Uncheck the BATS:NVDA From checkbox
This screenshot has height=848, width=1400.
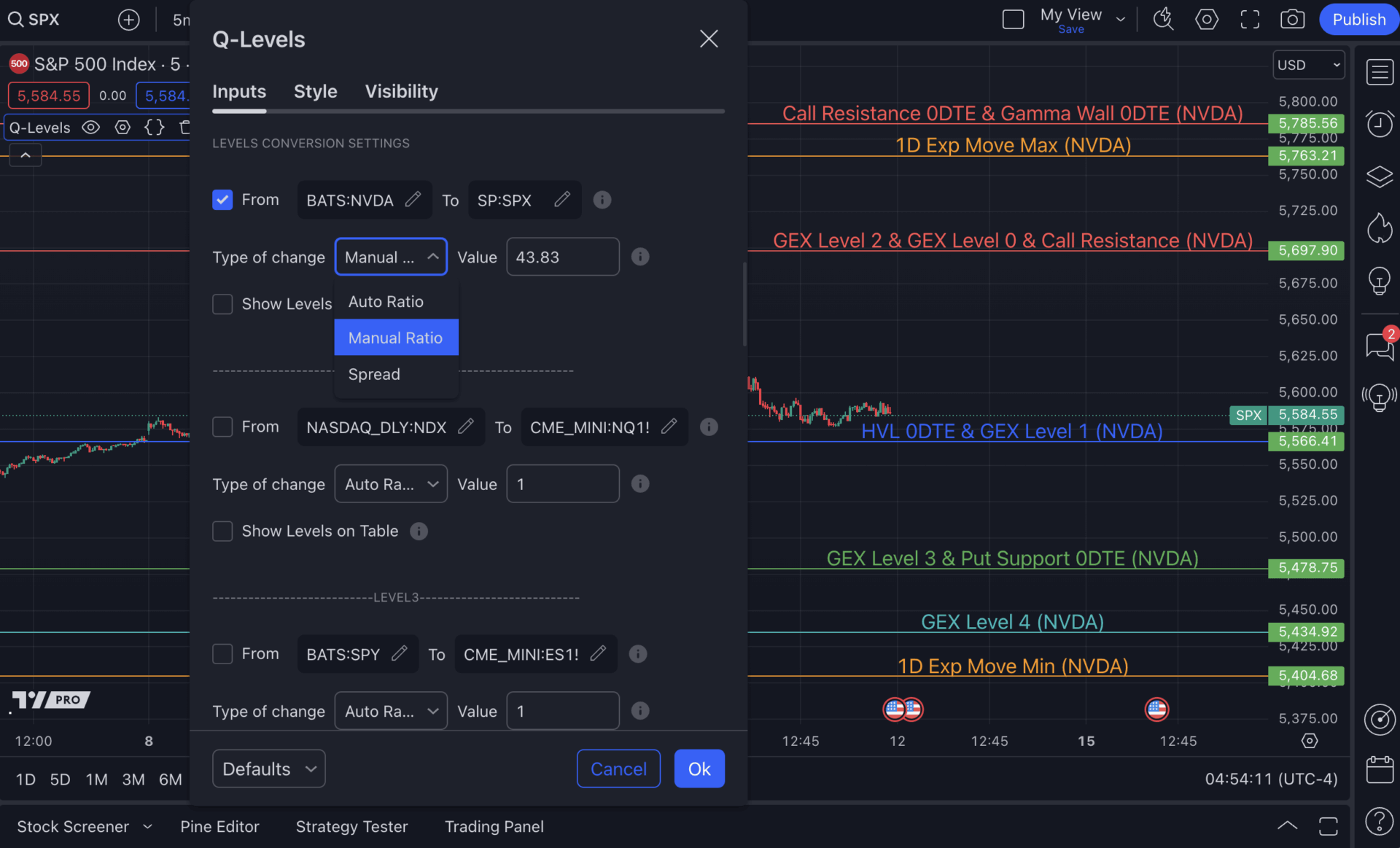point(222,200)
